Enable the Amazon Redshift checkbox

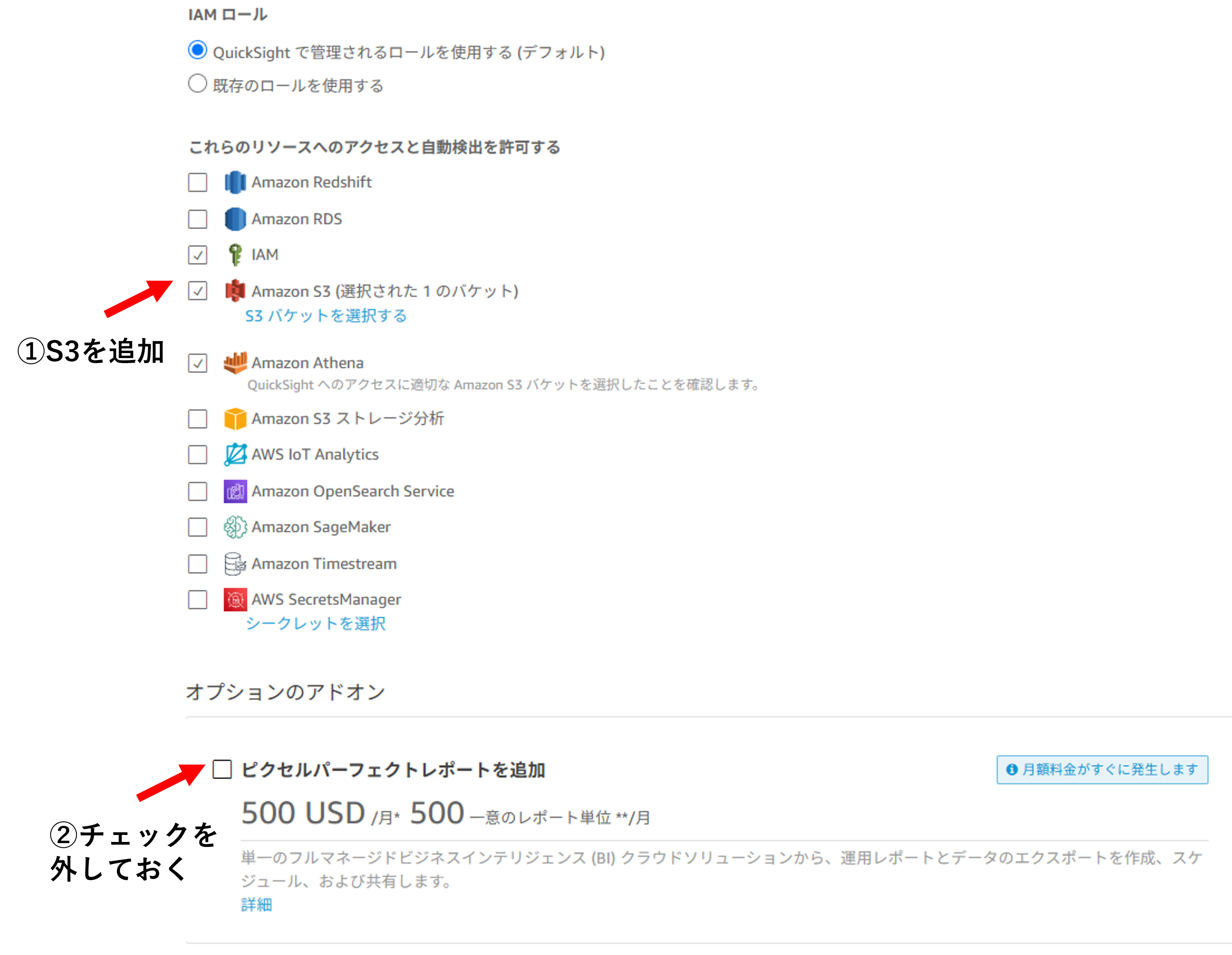pos(197,182)
